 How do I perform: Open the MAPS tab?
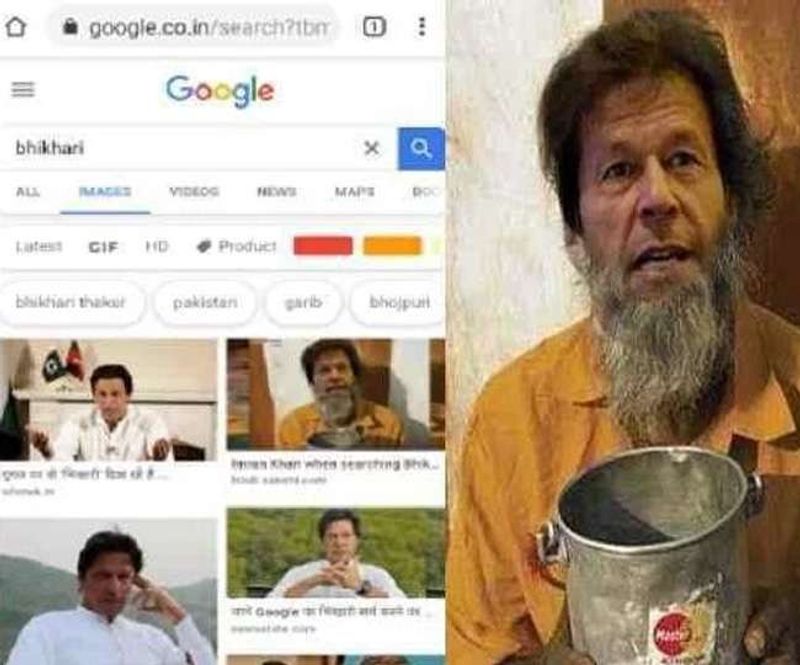coord(355,192)
